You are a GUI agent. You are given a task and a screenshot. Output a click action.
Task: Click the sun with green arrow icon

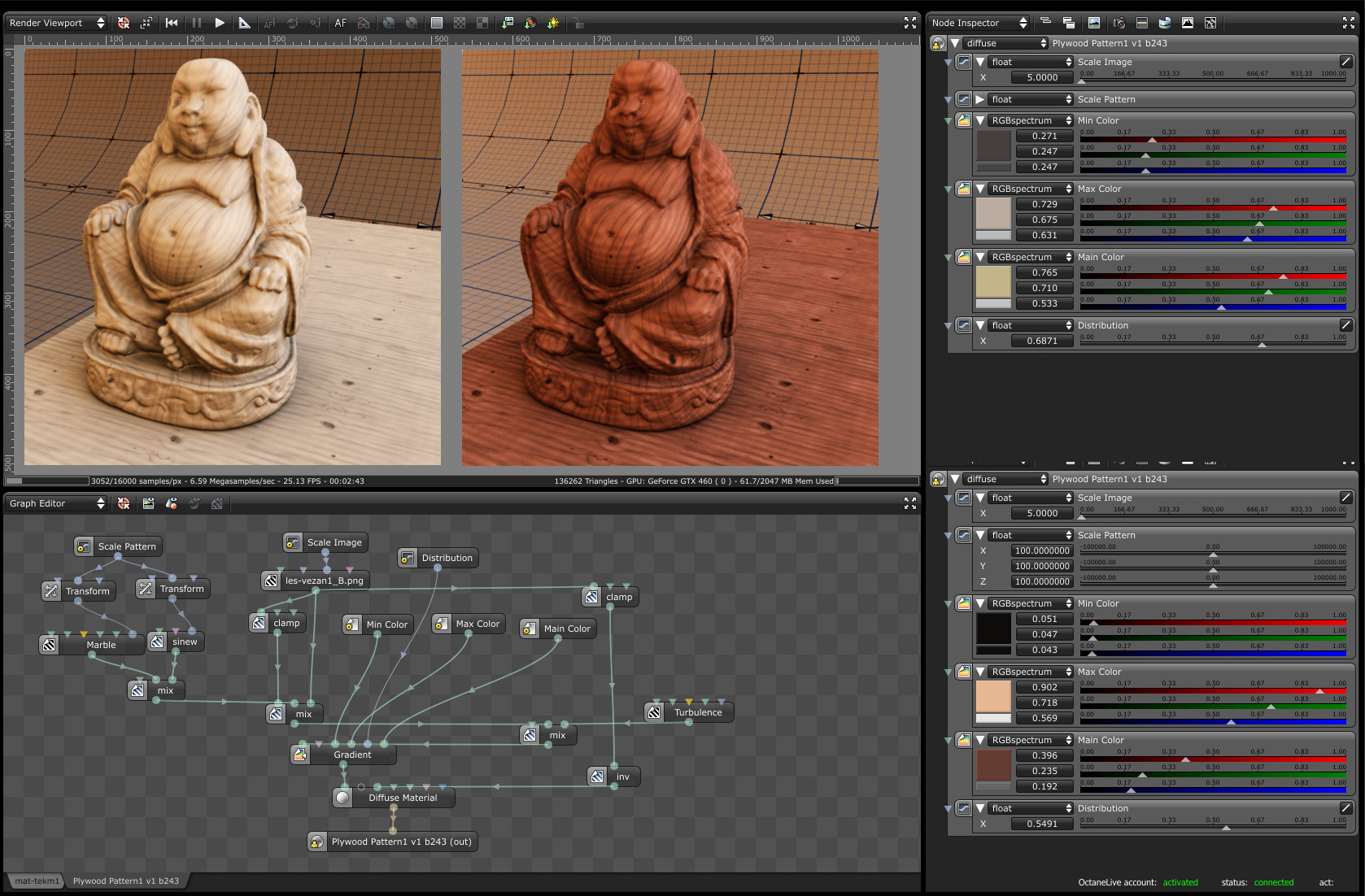(x=553, y=23)
